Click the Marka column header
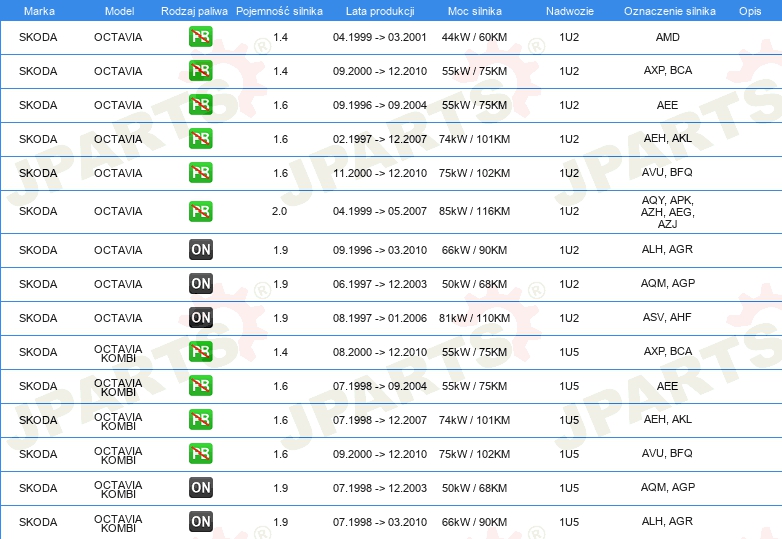Image resolution: width=782 pixels, height=539 pixels. click(39, 11)
